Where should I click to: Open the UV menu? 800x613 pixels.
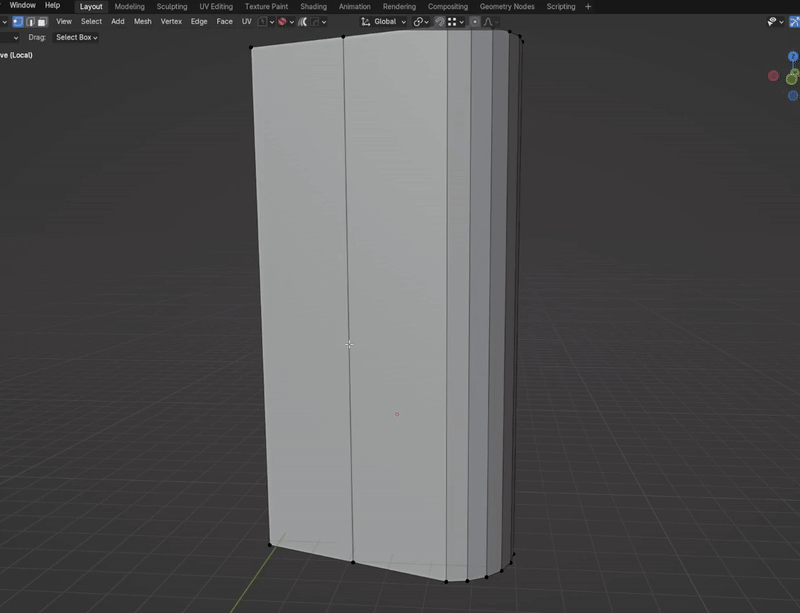(x=246, y=21)
